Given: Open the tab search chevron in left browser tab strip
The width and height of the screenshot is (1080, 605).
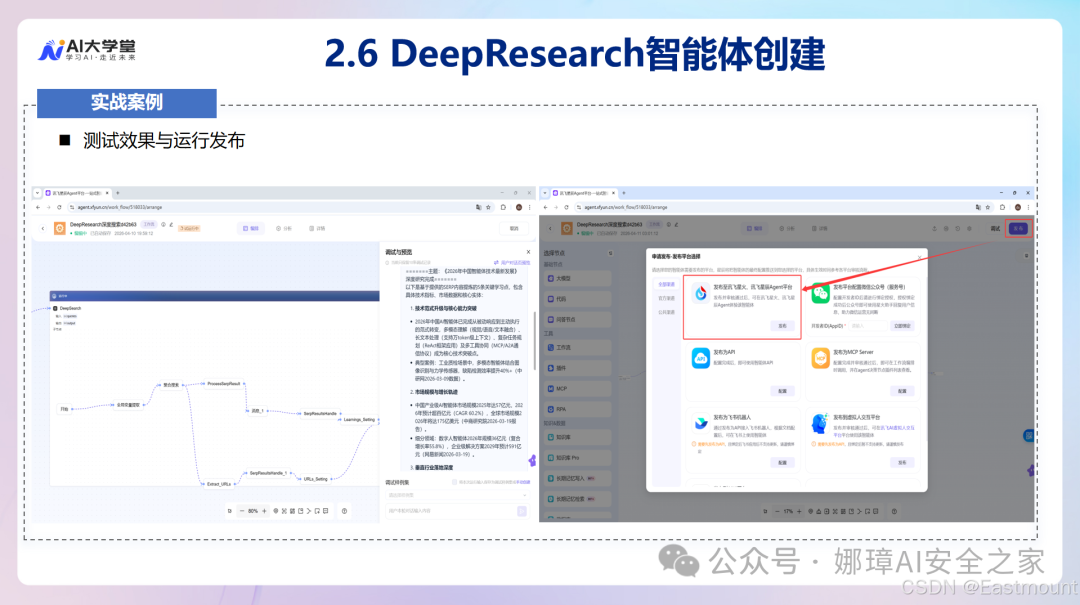Looking at the screenshot, I should point(38,193).
